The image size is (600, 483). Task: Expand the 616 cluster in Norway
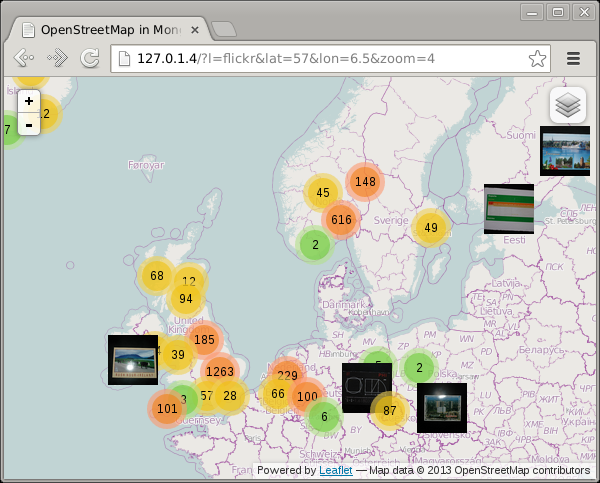(341, 220)
